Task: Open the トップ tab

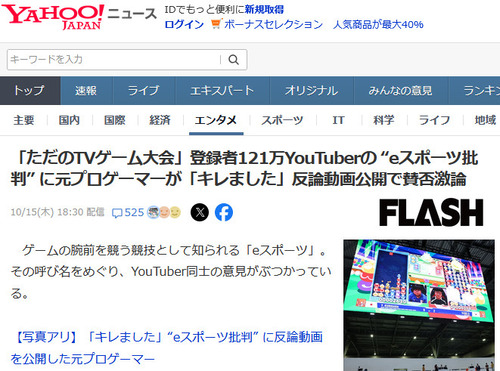Action: (30, 91)
